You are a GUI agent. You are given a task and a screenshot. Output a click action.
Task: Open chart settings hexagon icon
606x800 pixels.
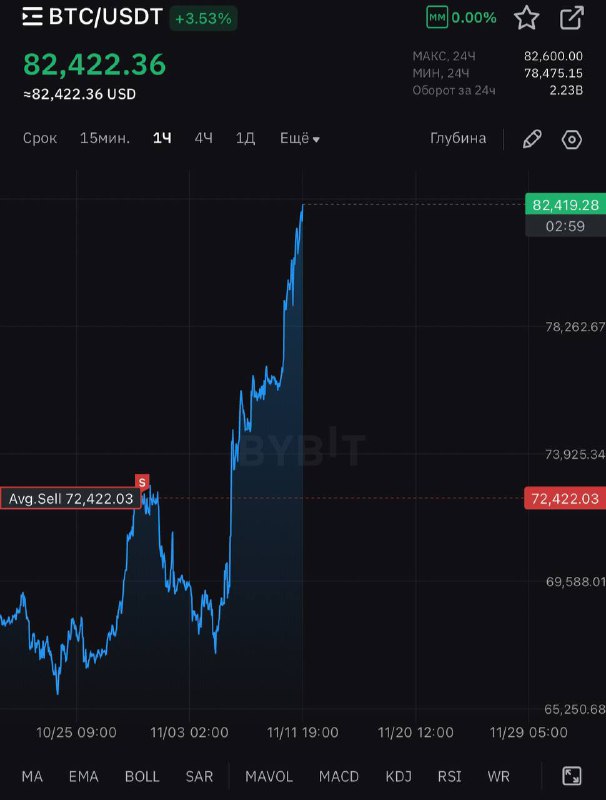coord(572,139)
